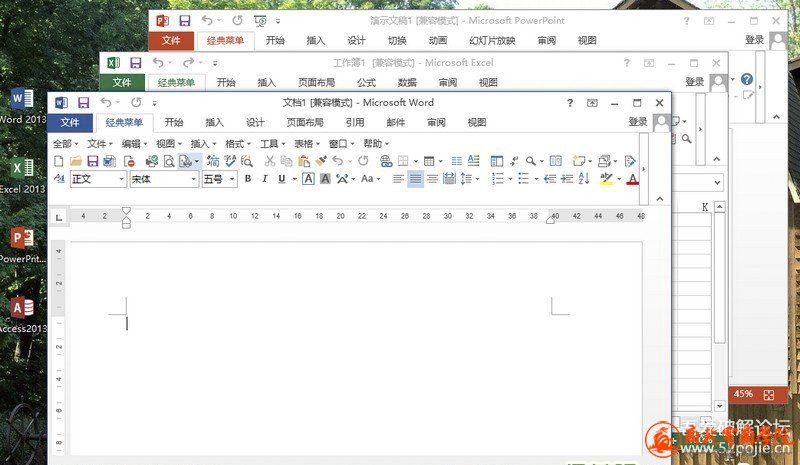The height and width of the screenshot is (465, 800).
Task: Toggle Italic formatting in Word
Action: [265, 179]
